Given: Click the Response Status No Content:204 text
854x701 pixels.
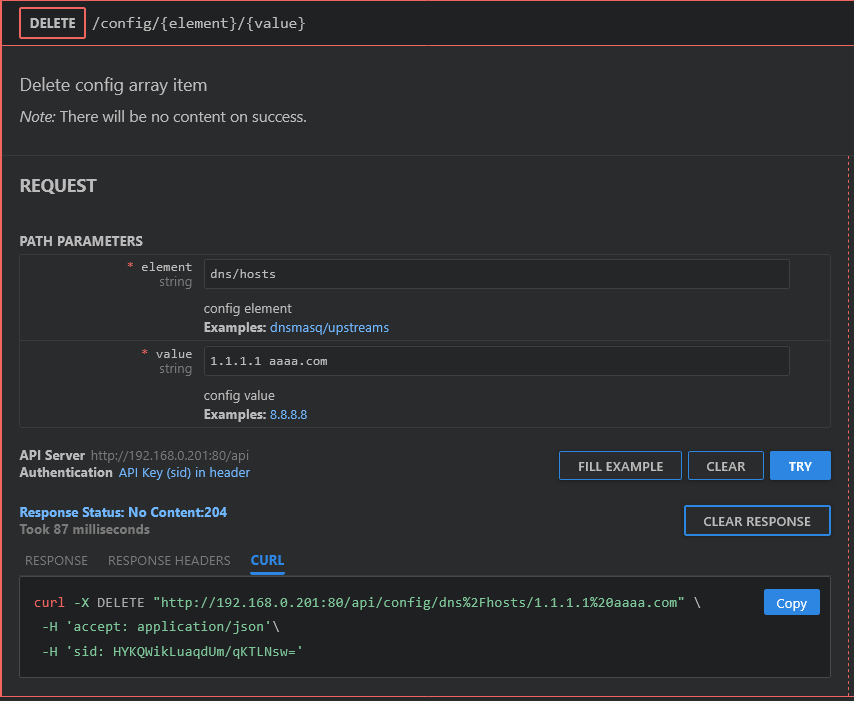Looking at the screenshot, I should [123, 512].
